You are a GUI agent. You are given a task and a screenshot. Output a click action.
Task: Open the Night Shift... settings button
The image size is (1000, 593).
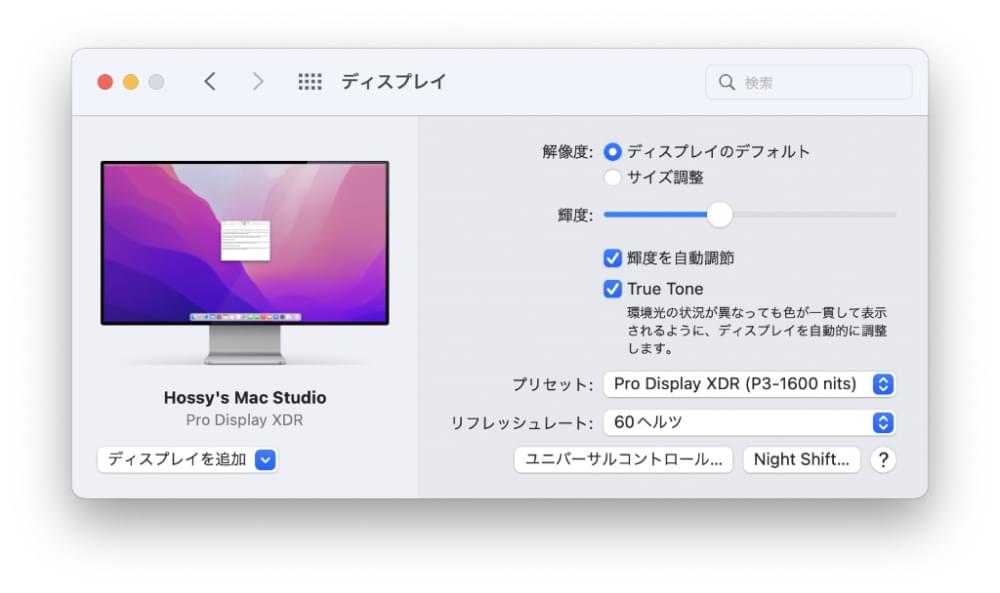pyautogui.click(x=801, y=460)
